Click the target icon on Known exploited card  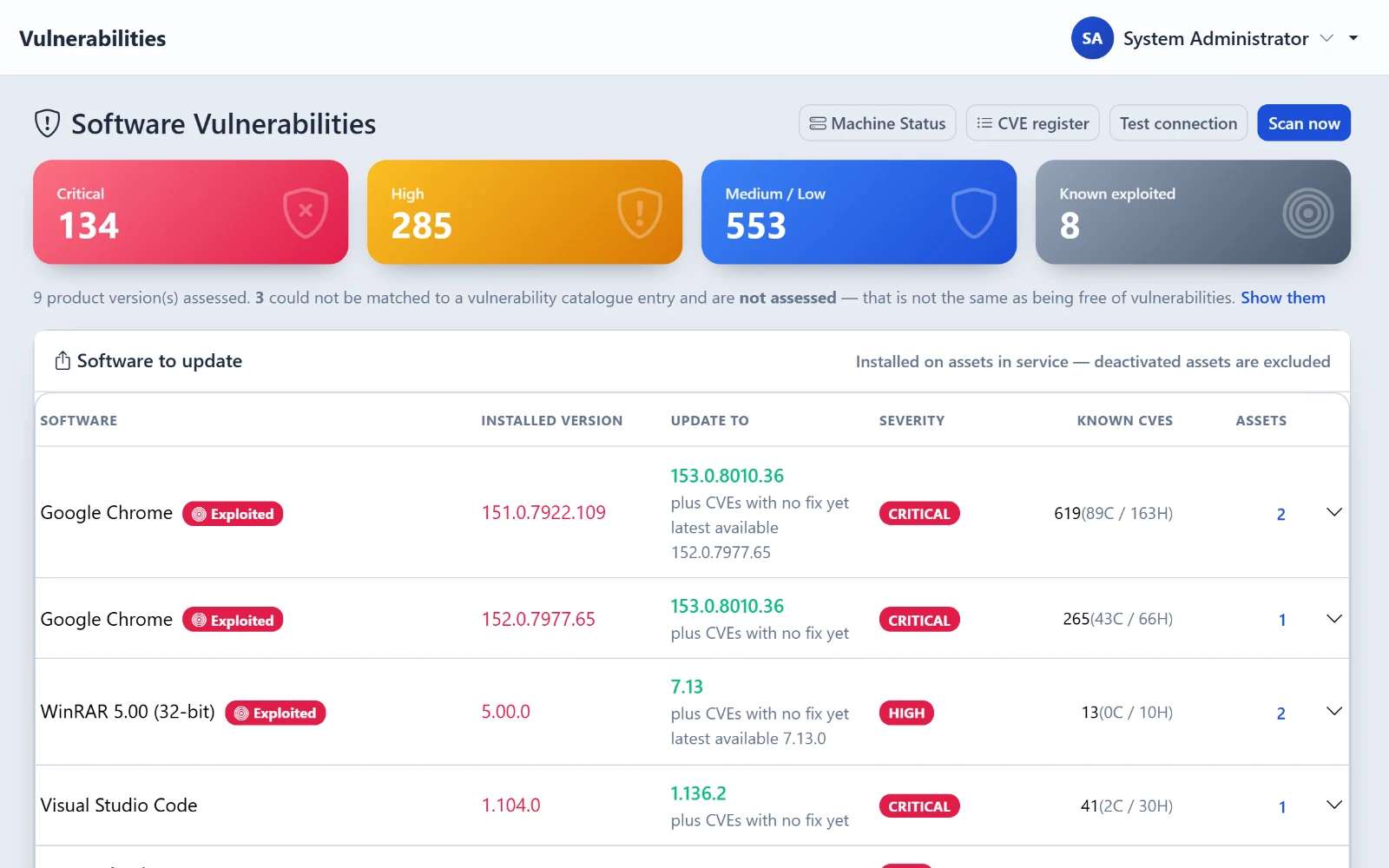click(1308, 213)
